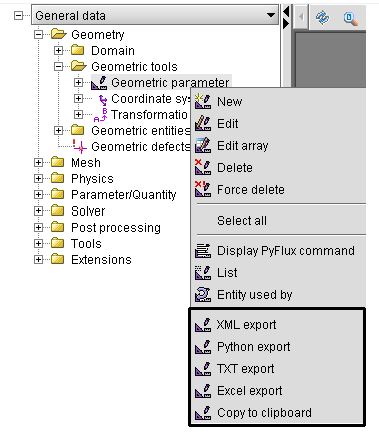
Task: Click the zoom magnifier toolbar icon
Action: 352,17
